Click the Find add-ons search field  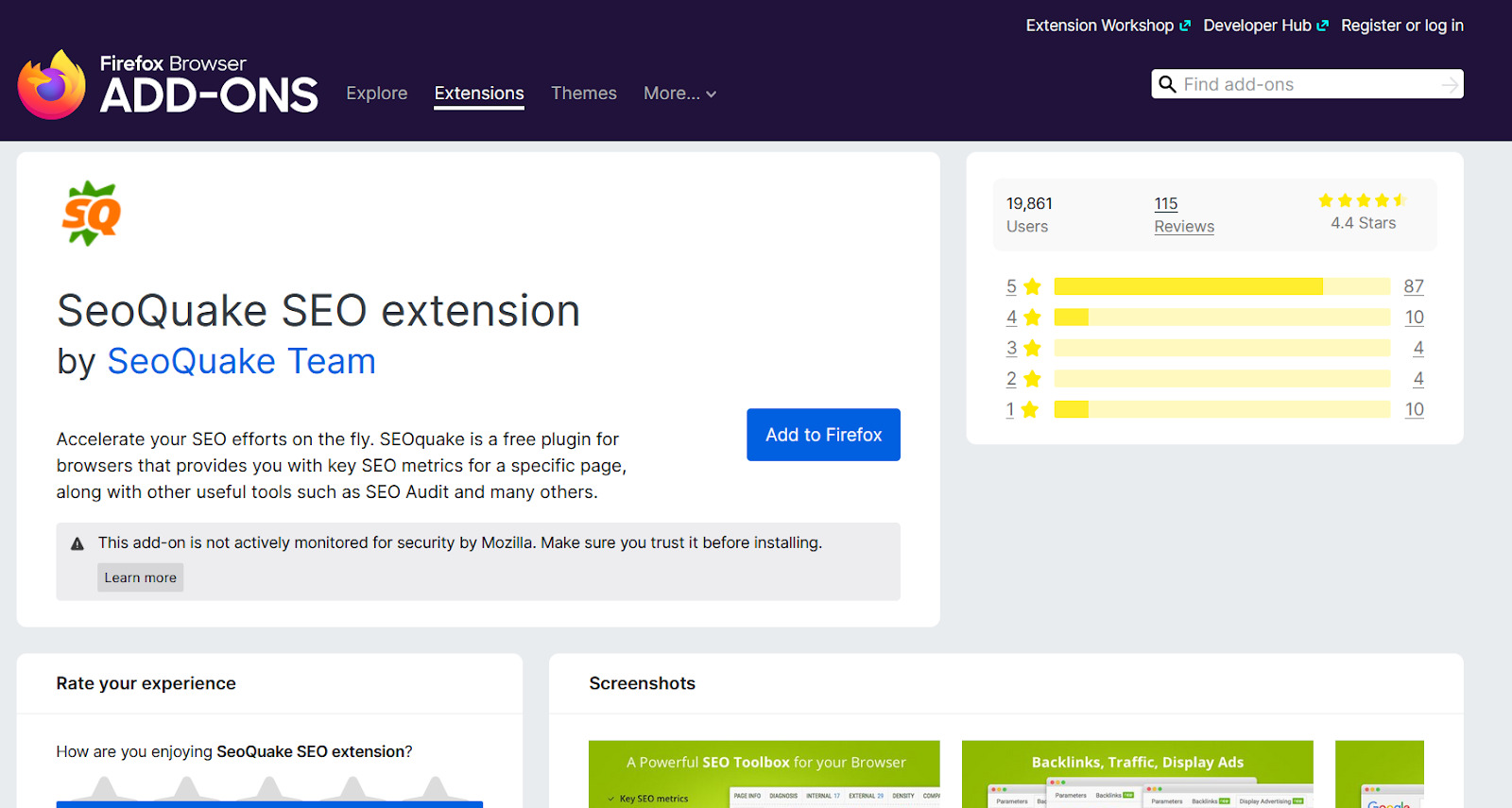coord(1308,84)
